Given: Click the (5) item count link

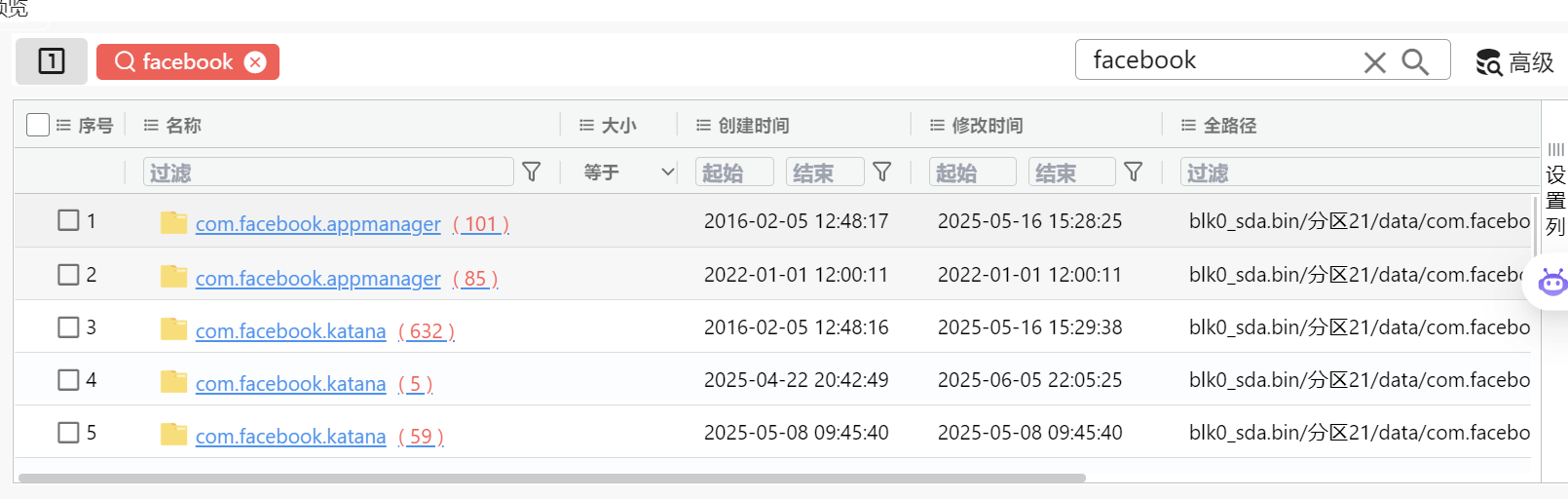Looking at the screenshot, I should click(415, 384).
